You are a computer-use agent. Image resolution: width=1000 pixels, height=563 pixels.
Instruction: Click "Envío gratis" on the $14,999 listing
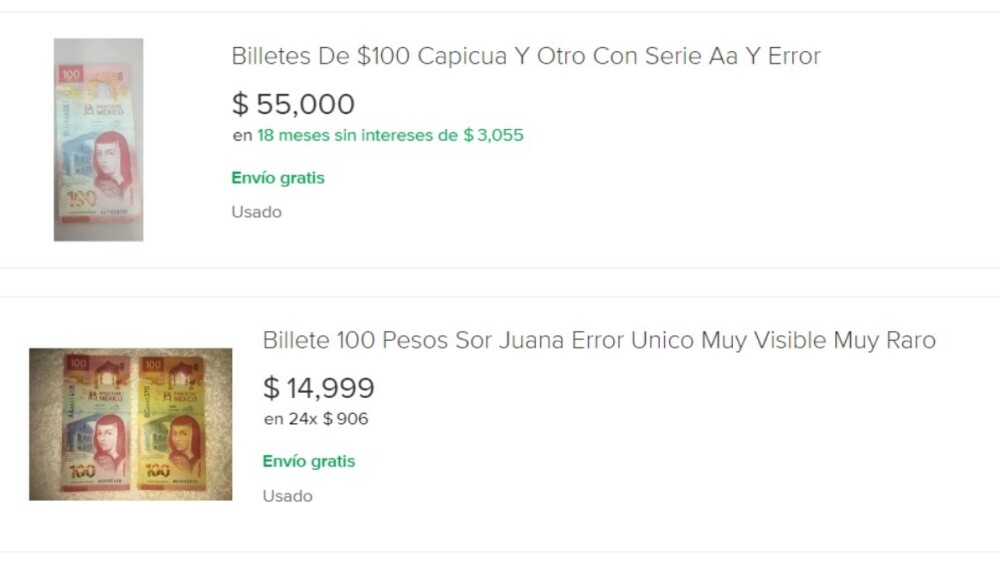(309, 461)
